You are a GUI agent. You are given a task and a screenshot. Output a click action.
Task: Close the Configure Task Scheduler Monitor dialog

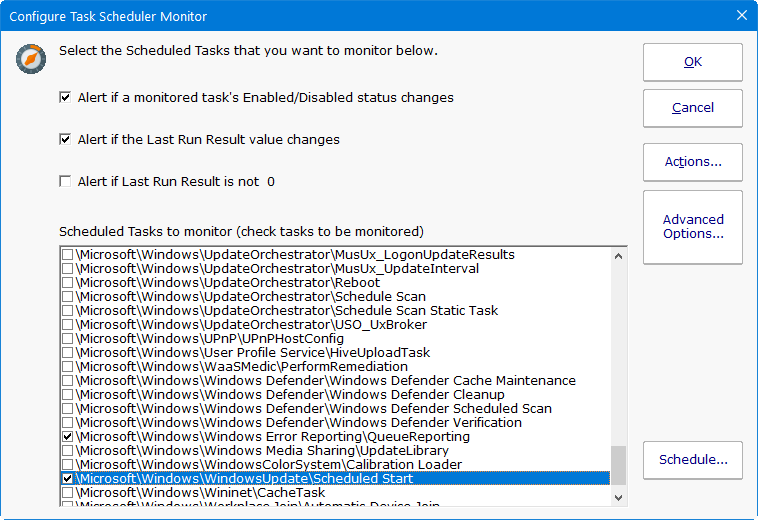(741, 15)
